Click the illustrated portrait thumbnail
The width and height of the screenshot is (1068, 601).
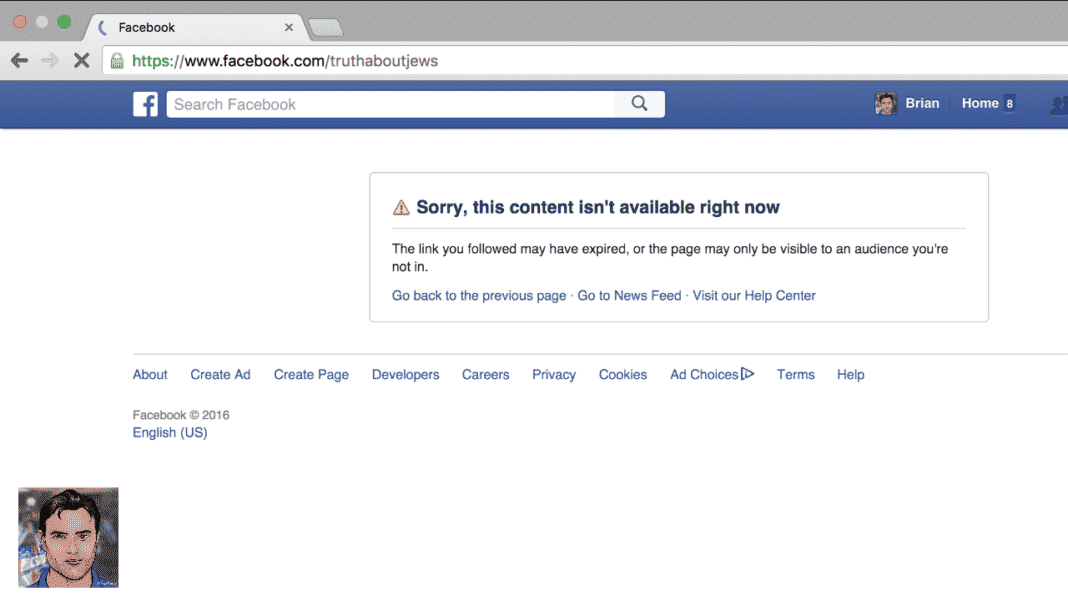68,538
